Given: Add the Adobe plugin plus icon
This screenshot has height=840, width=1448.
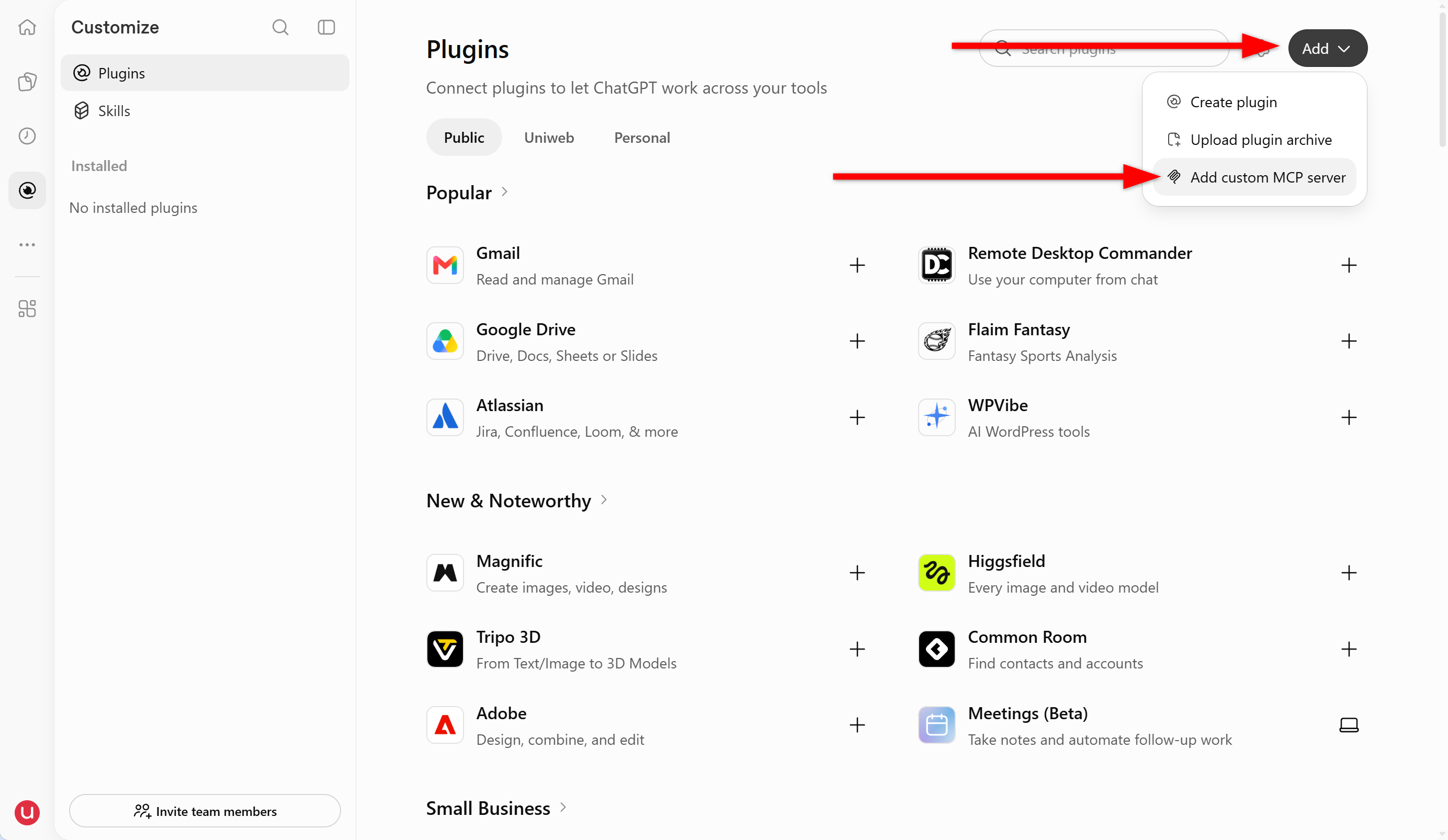Looking at the screenshot, I should point(857,725).
